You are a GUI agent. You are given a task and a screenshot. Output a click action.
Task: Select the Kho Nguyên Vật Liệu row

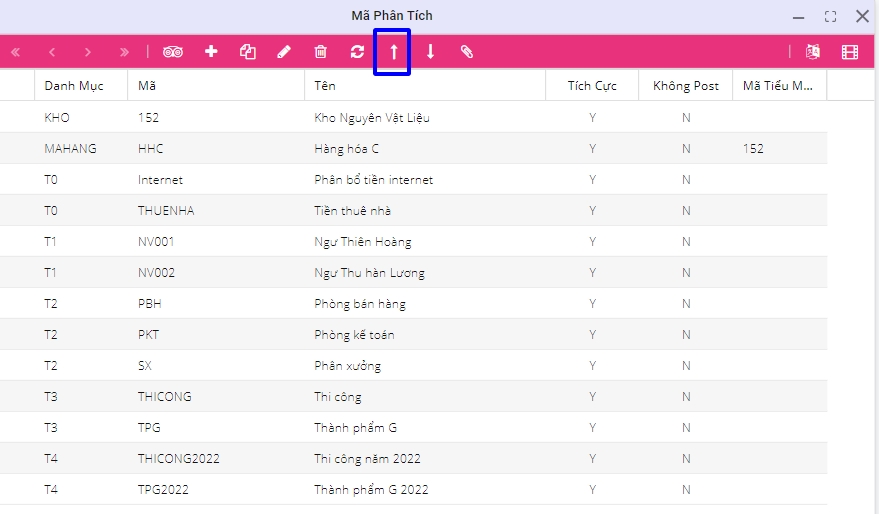click(x=372, y=118)
